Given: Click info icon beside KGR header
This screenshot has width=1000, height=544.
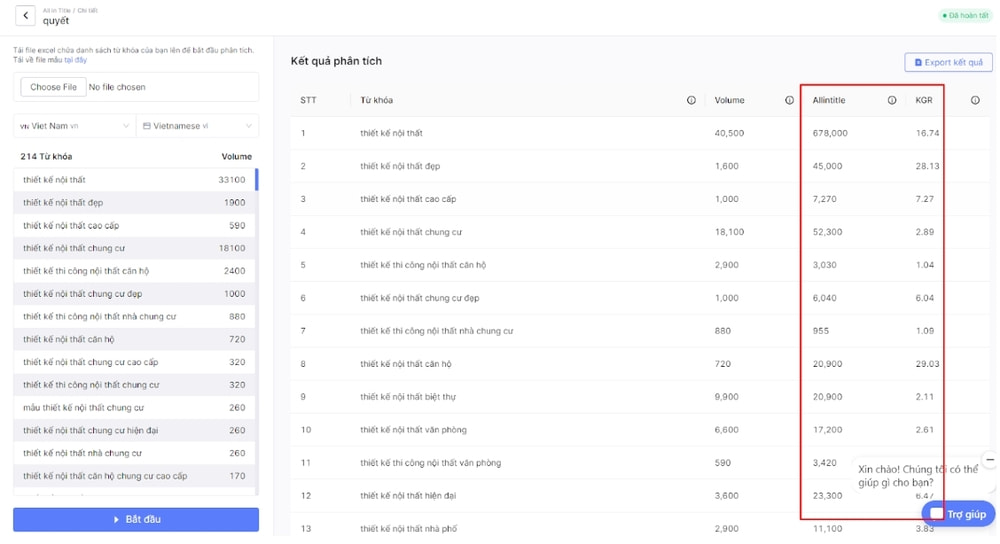Looking at the screenshot, I should [975, 100].
